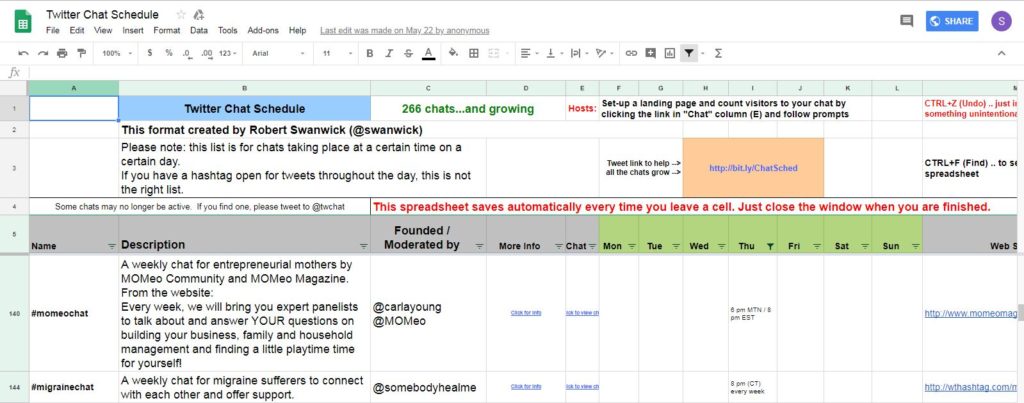Open the borders tool
This screenshot has height=403, width=1024.
click(x=474, y=53)
